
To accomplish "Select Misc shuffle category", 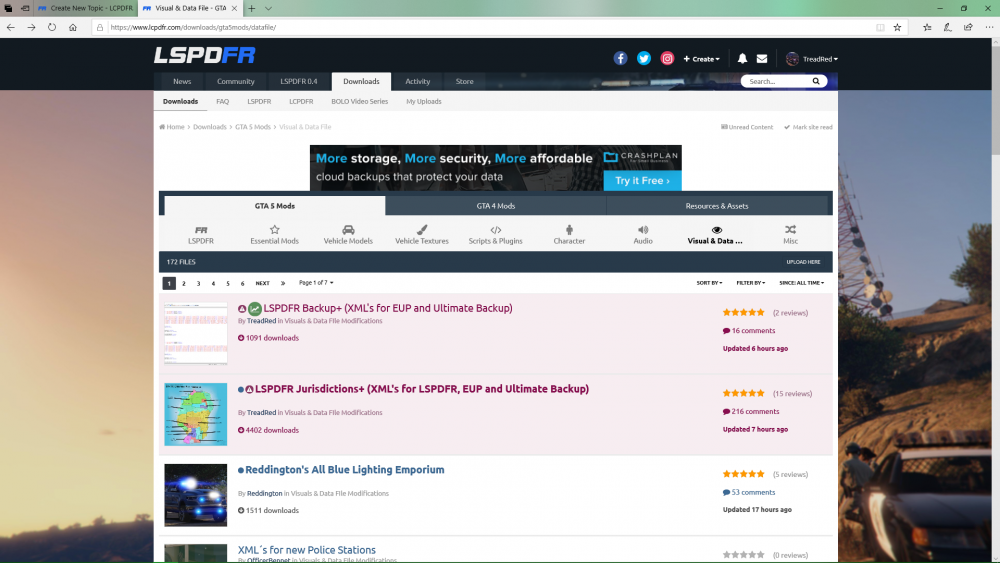I will (790, 235).
